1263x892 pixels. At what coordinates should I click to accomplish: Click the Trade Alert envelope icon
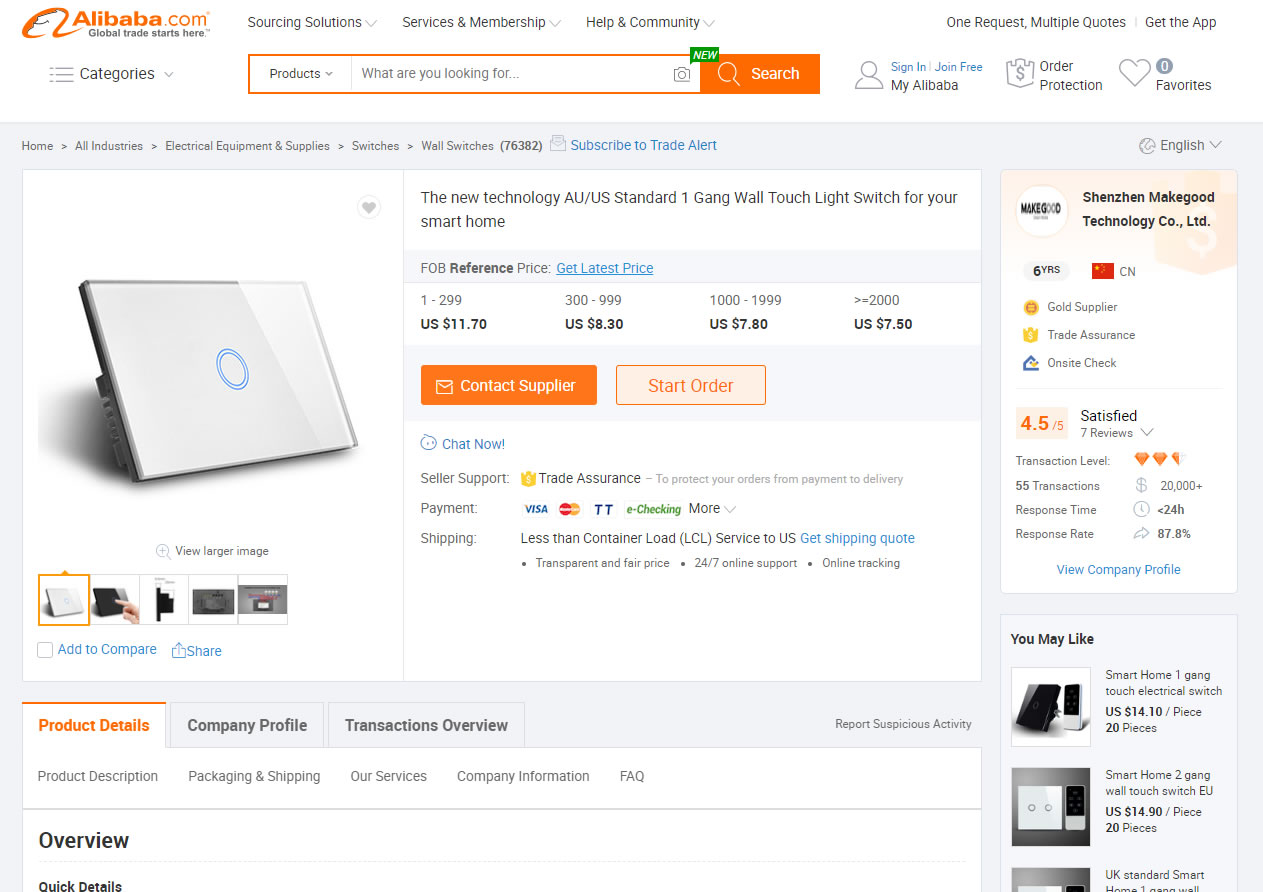[558, 144]
